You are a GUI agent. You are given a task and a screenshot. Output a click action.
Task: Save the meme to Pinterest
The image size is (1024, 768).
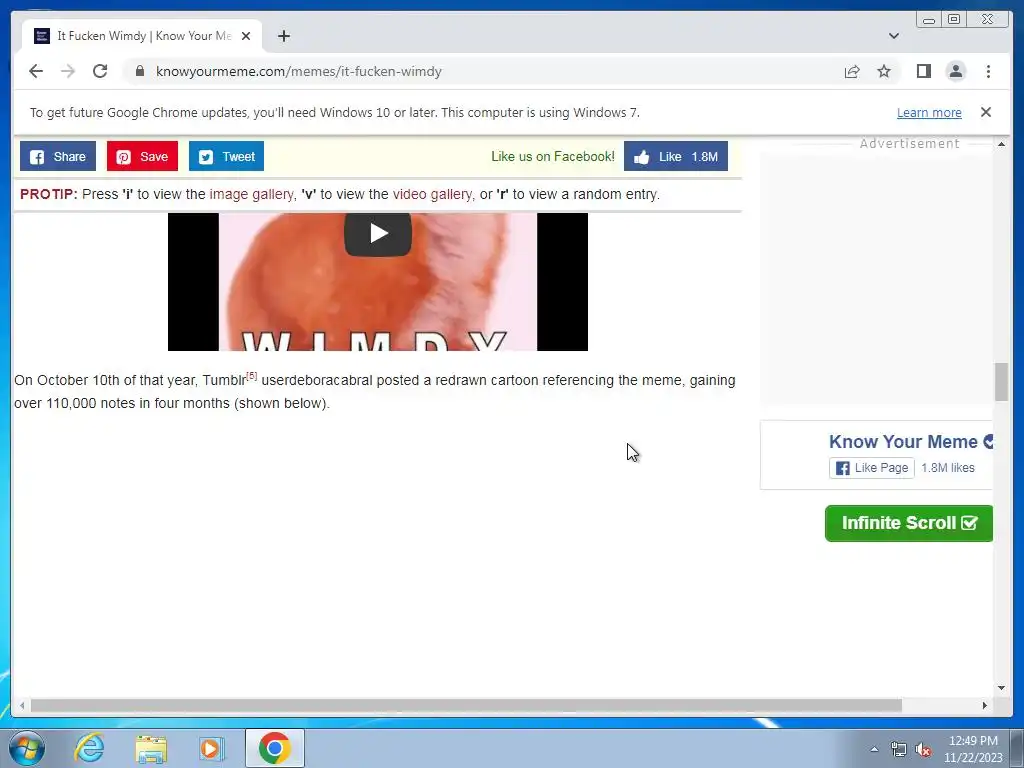[142, 156]
